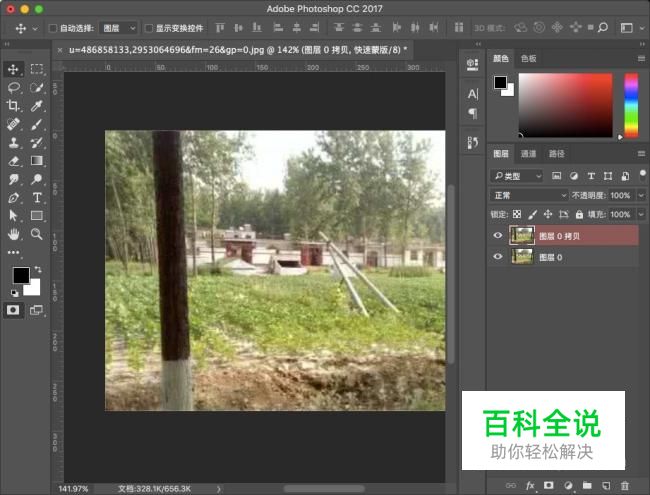Image resolution: width=650 pixels, height=495 pixels.
Task: Select the Crop tool
Action: [14, 106]
